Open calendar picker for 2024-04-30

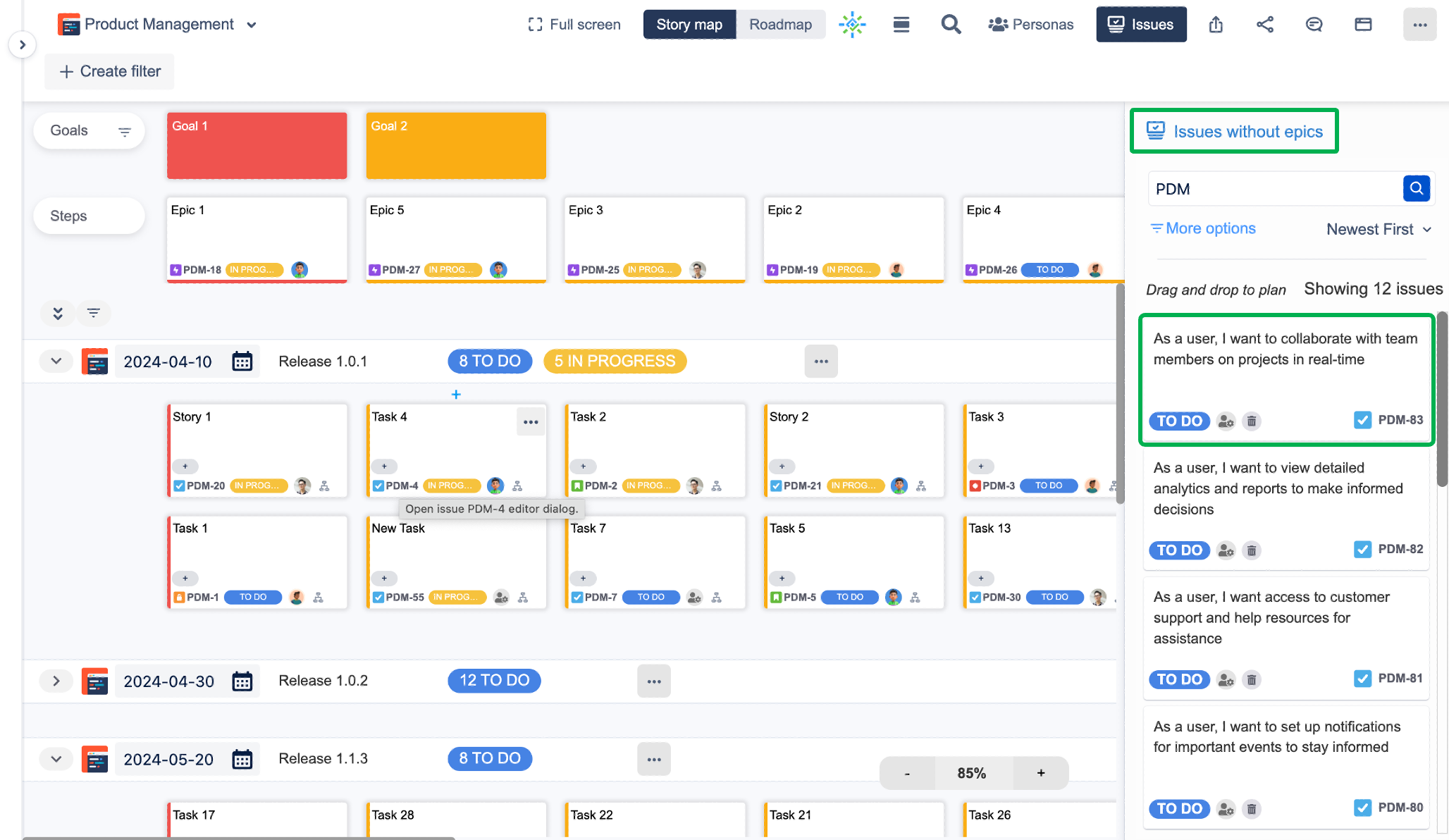click(x=242, y=681)
